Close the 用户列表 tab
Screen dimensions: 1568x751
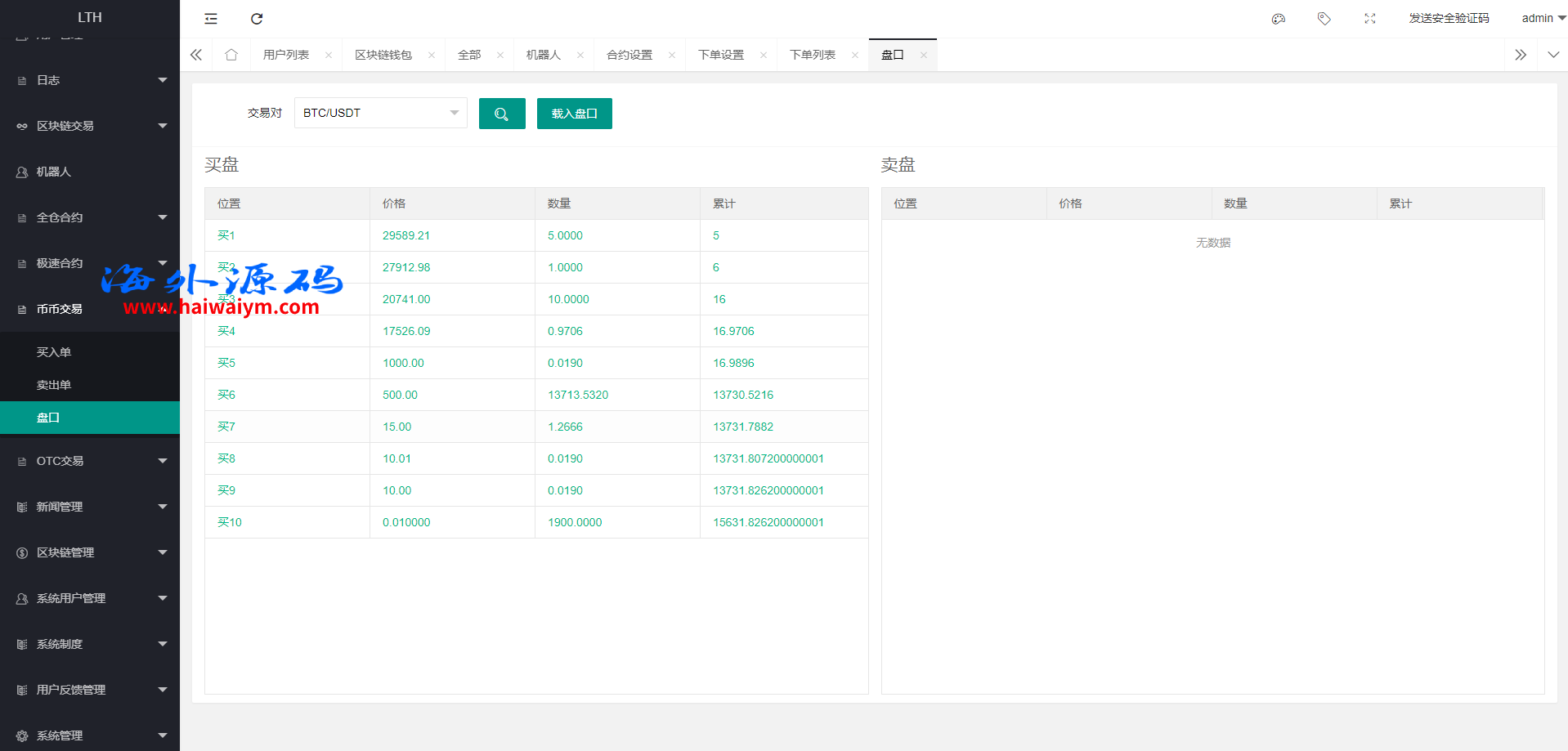pos(329,56)
